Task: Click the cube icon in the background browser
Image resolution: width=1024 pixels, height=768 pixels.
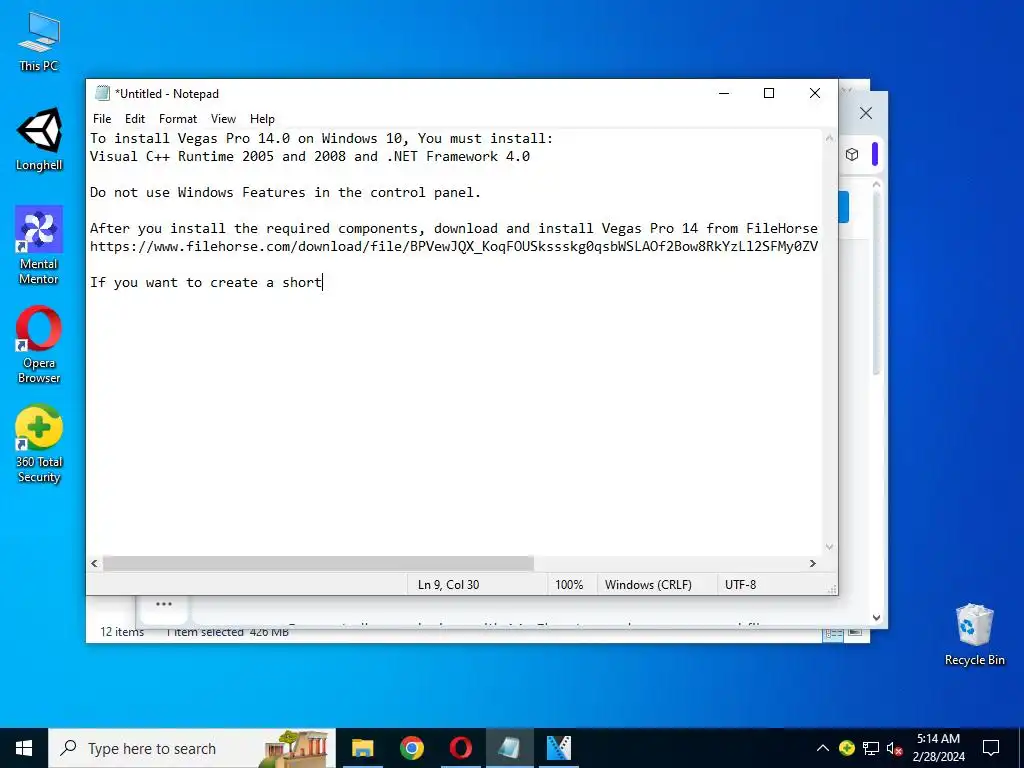Action: pos(852,155)
